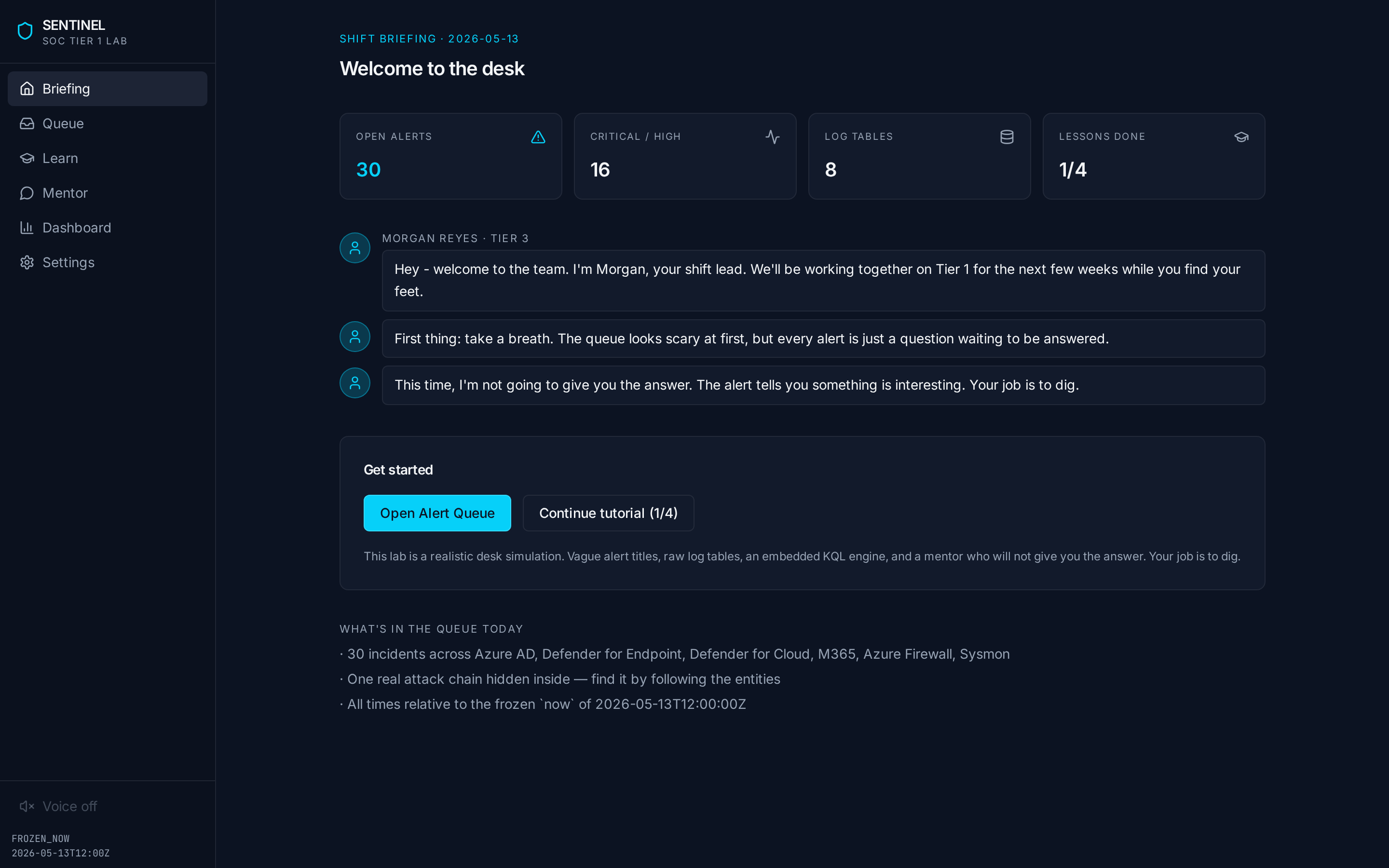Click the Learn graduation cap icon
Screen dimensions: 1389x868
tap(27, 158)
